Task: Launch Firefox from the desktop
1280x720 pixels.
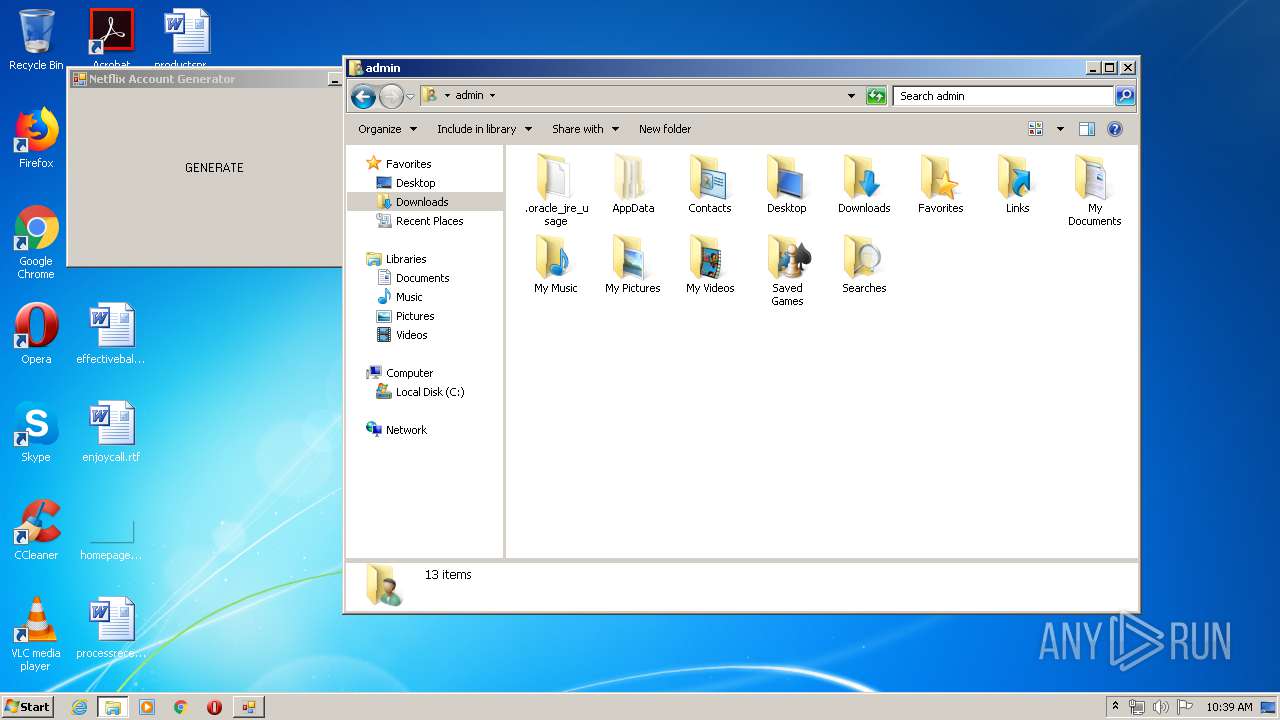Action: 36,138
